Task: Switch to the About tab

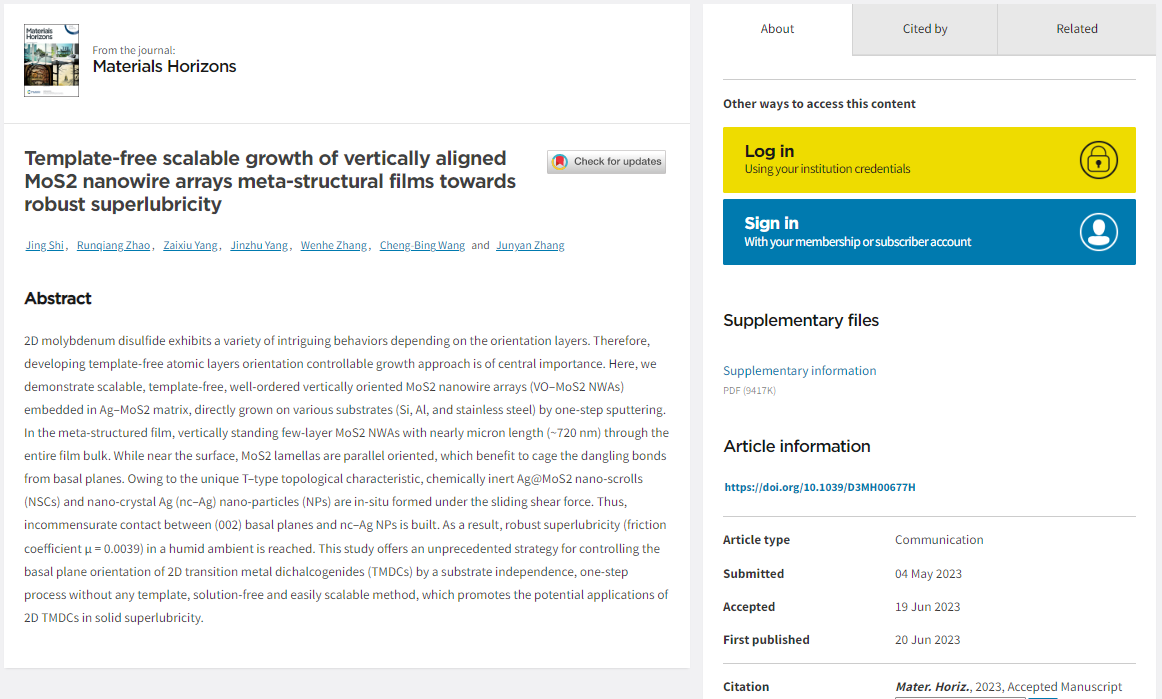Action: pyautogui.click(x=777, y=29)
